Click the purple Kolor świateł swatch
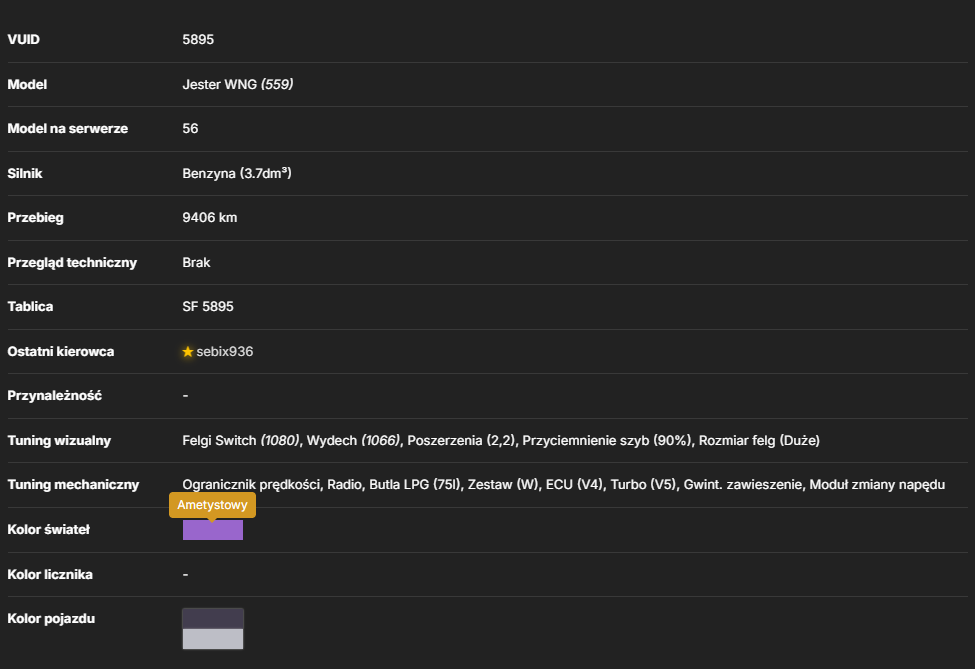The image size is (975, 669). click(213, 530)
